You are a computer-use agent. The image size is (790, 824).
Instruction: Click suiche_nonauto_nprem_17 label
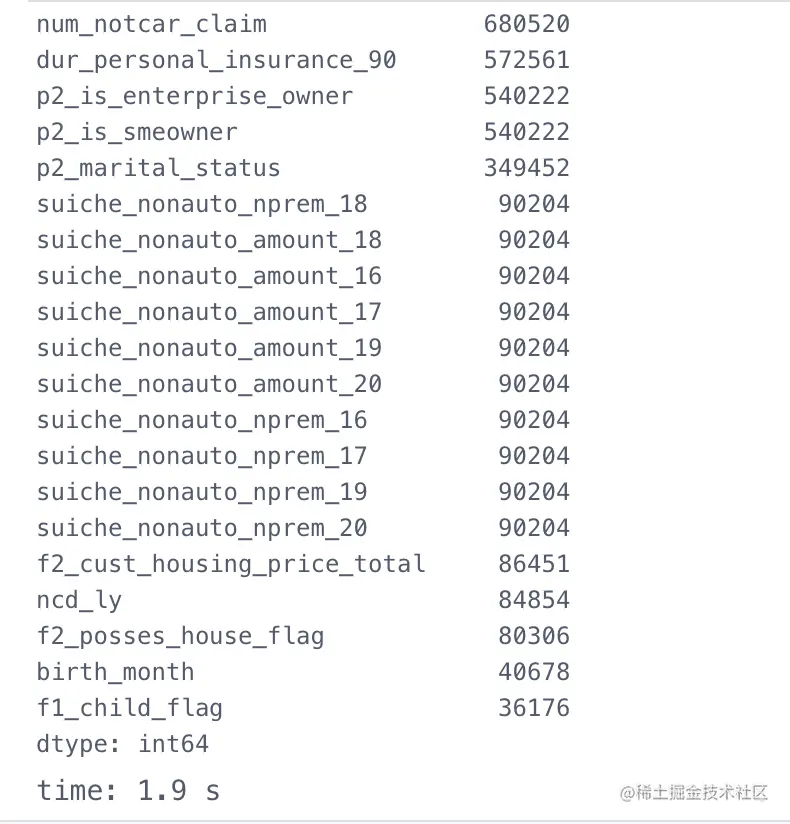202,457
